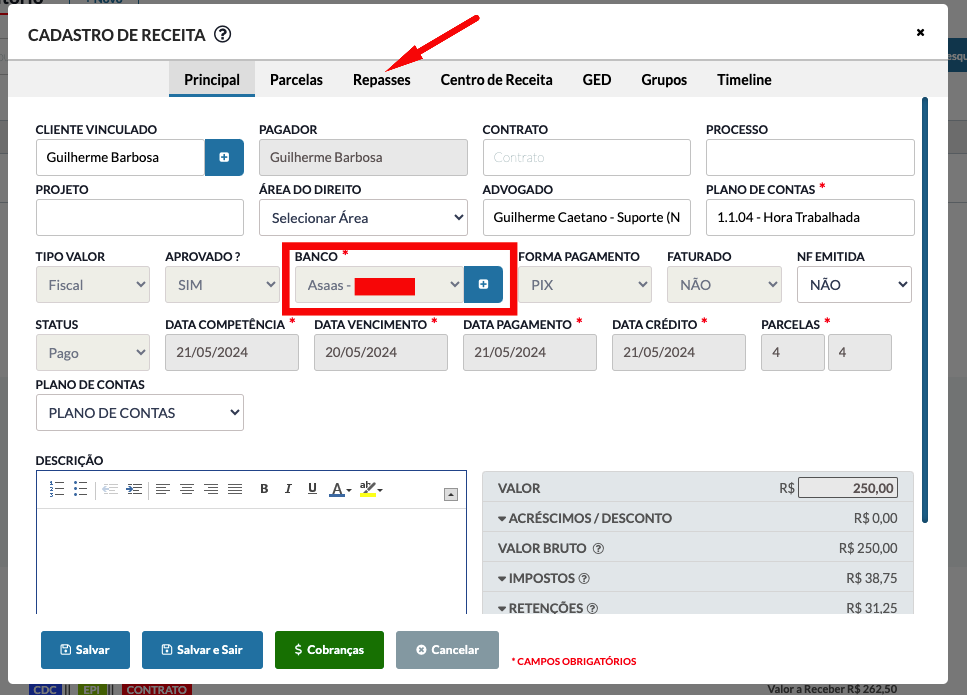Switch to the GED tab
The width and height of the screenshot is (967, 695).
click(597, 80)
